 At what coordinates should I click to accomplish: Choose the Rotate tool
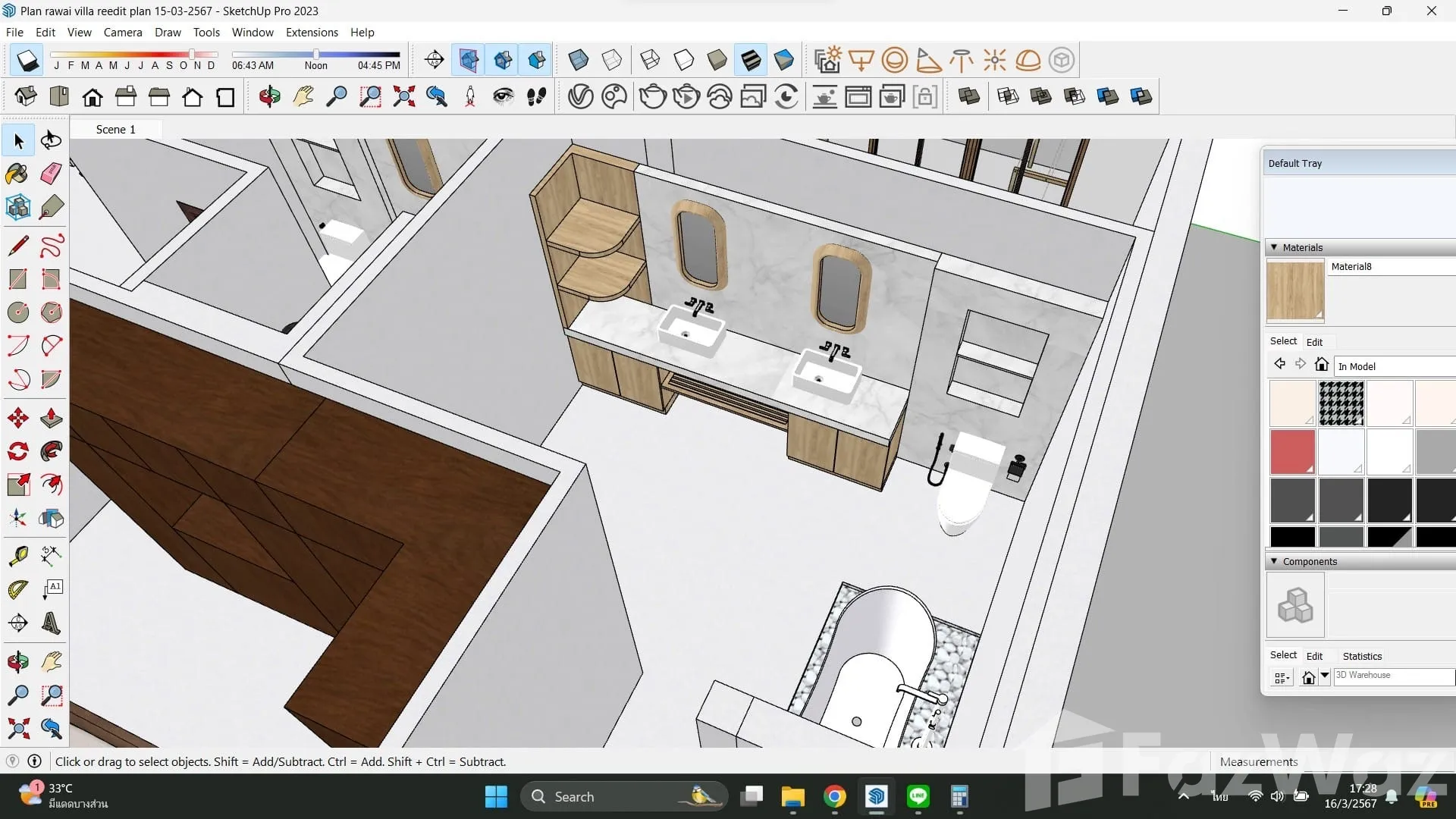(18, 452)
